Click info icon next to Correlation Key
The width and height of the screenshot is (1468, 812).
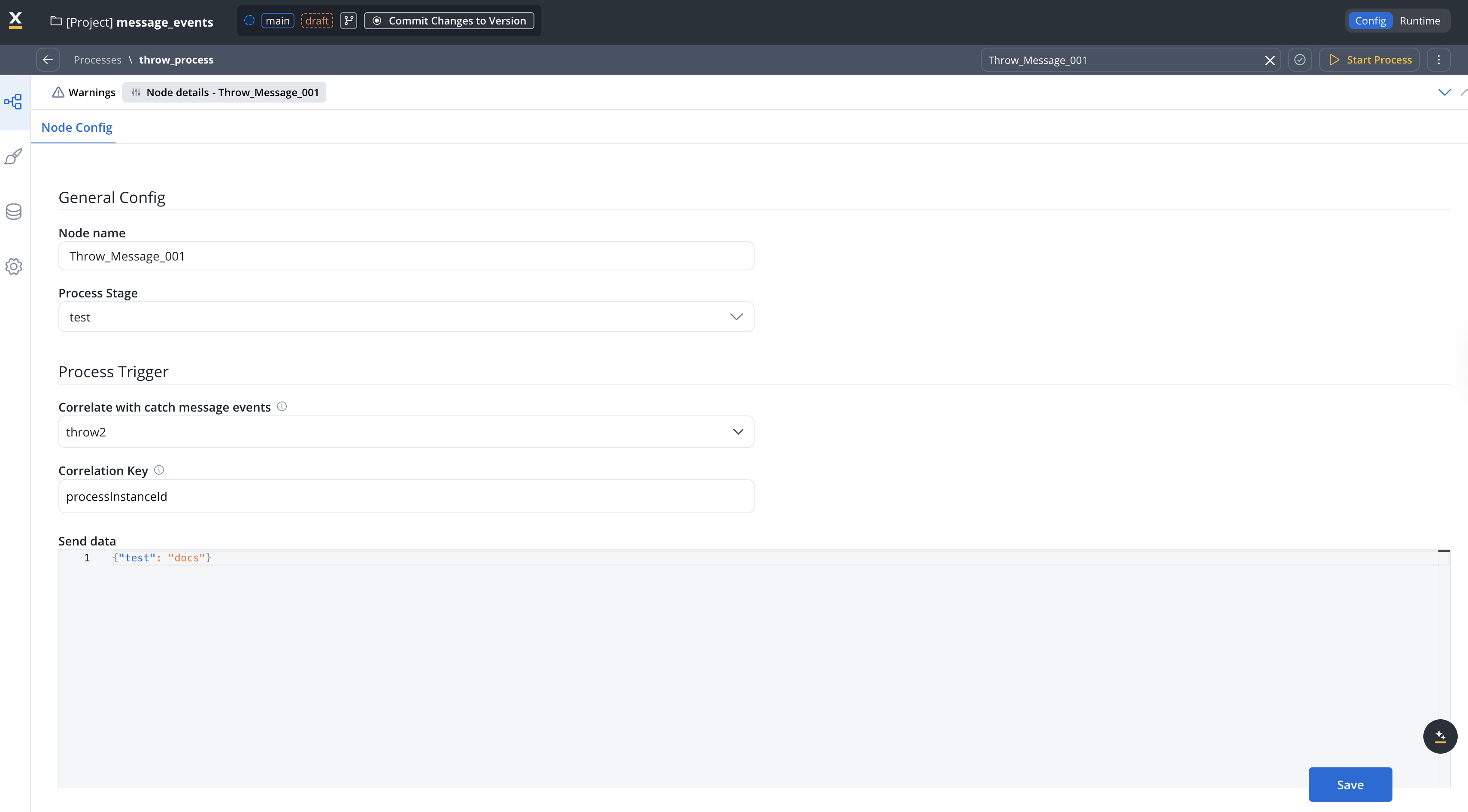click(159, 470)
